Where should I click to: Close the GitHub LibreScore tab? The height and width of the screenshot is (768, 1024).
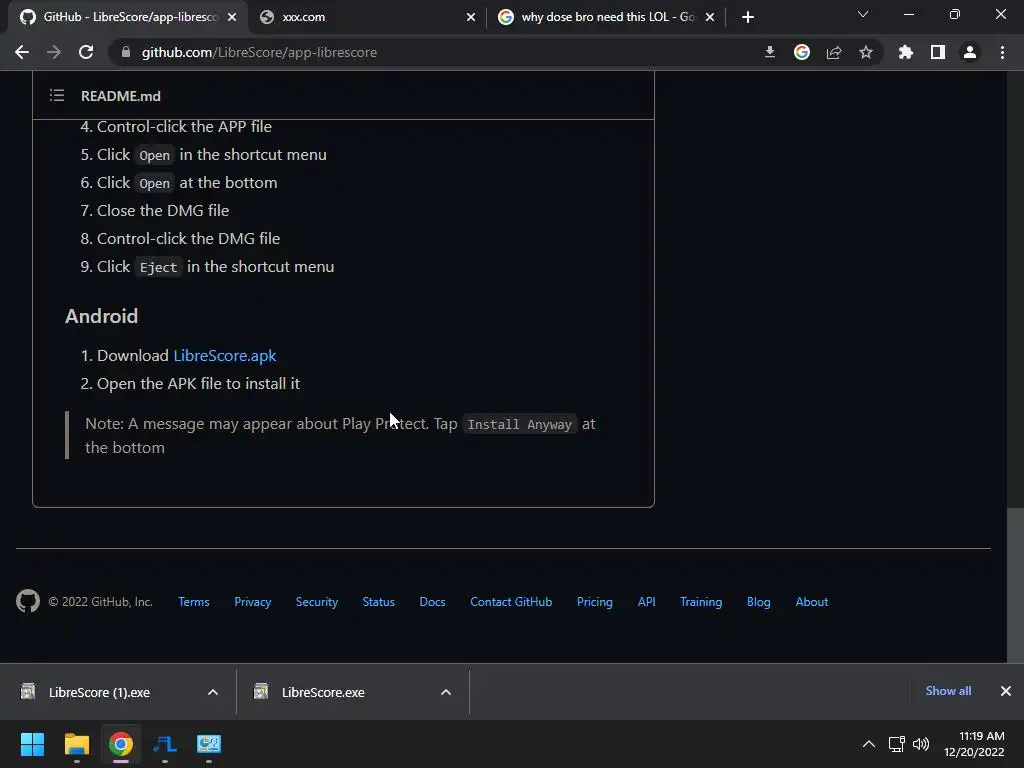232,17
